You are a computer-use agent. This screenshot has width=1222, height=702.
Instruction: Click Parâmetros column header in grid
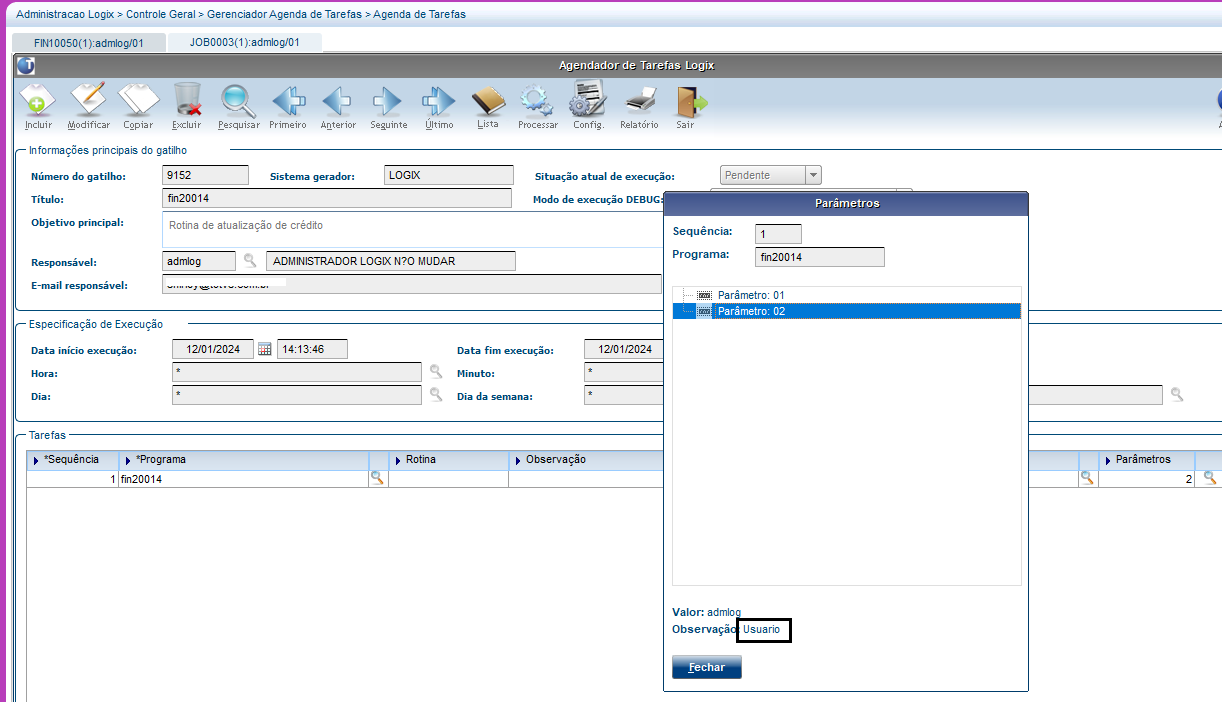(1148, 460)
